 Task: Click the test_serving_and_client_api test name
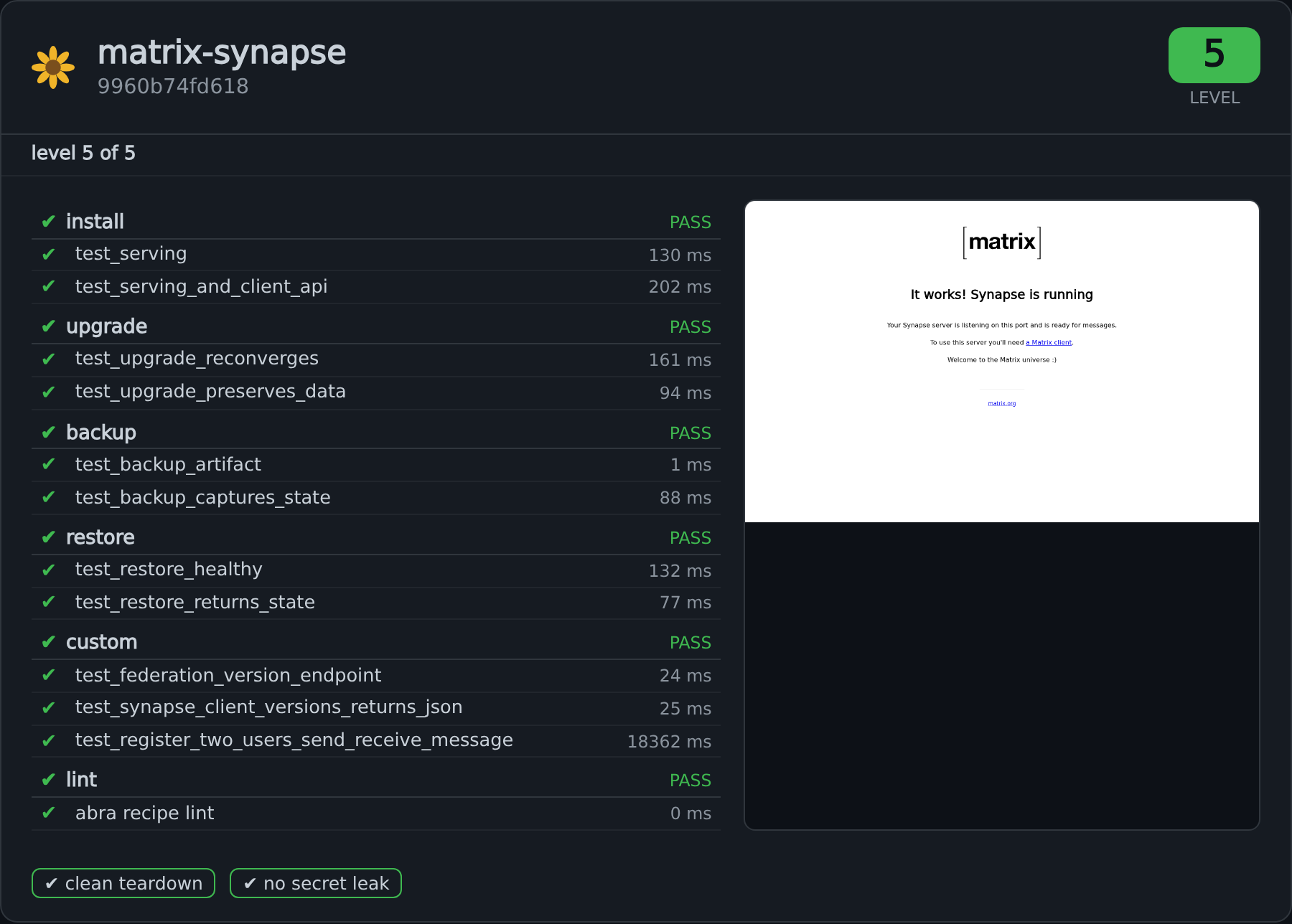pos(201,287)
